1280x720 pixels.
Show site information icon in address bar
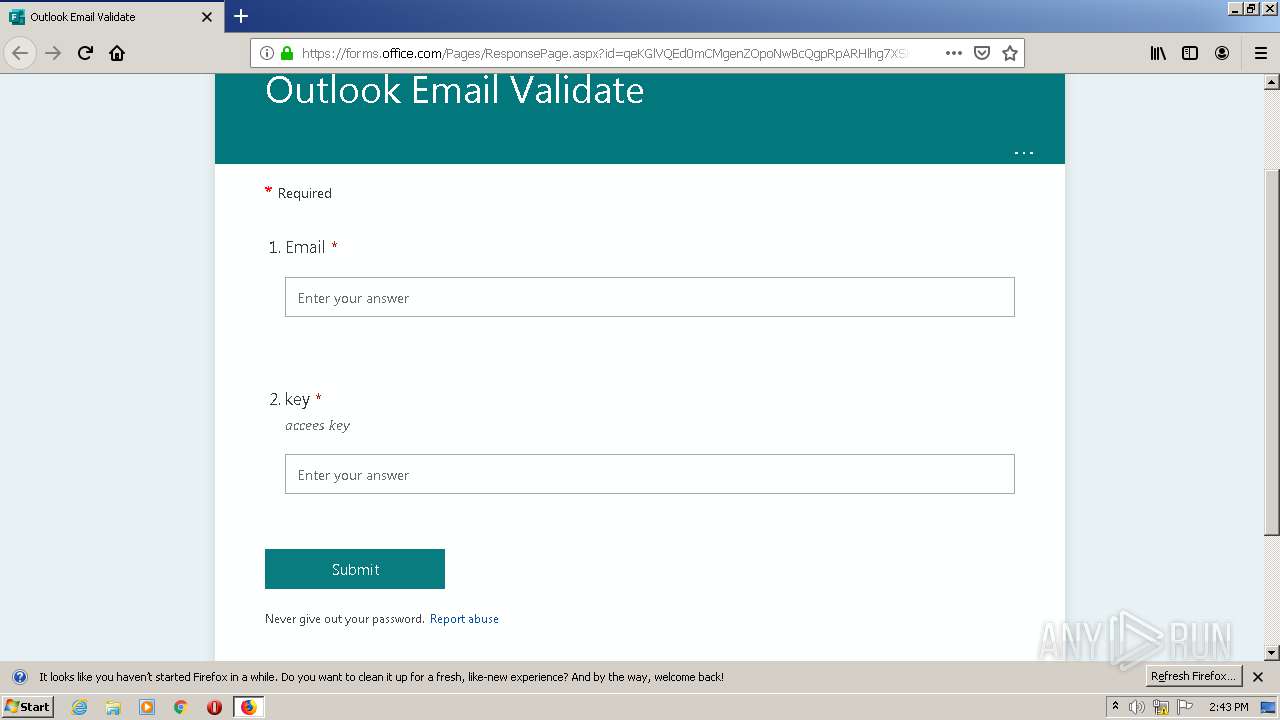click(267, 53)
